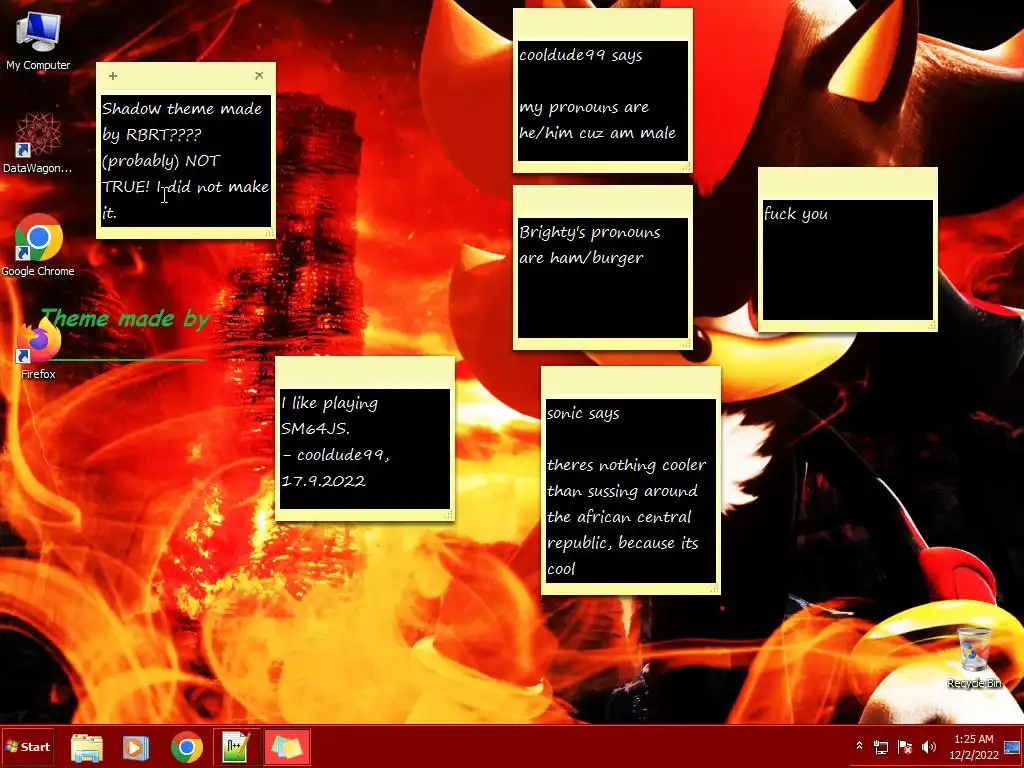Open the My Computer desktop icon
This screenshot has height=768, width=1024.
click(38, 40)
